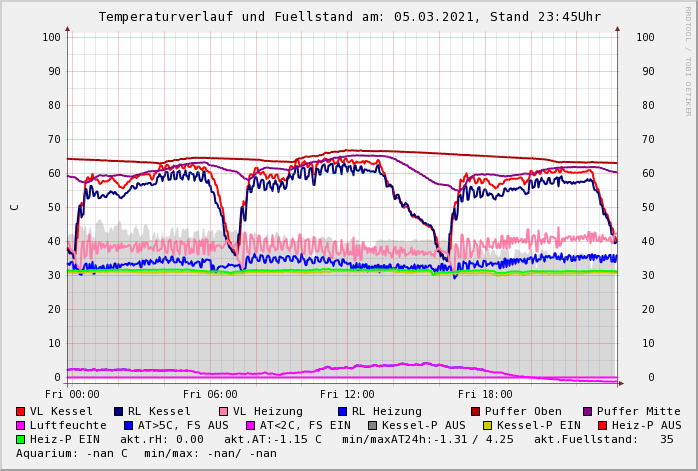The width and height of the screenshot is (698, 471).
Task: Click the green Heiz-P EIN swatch
Action: tap(20, 439)
